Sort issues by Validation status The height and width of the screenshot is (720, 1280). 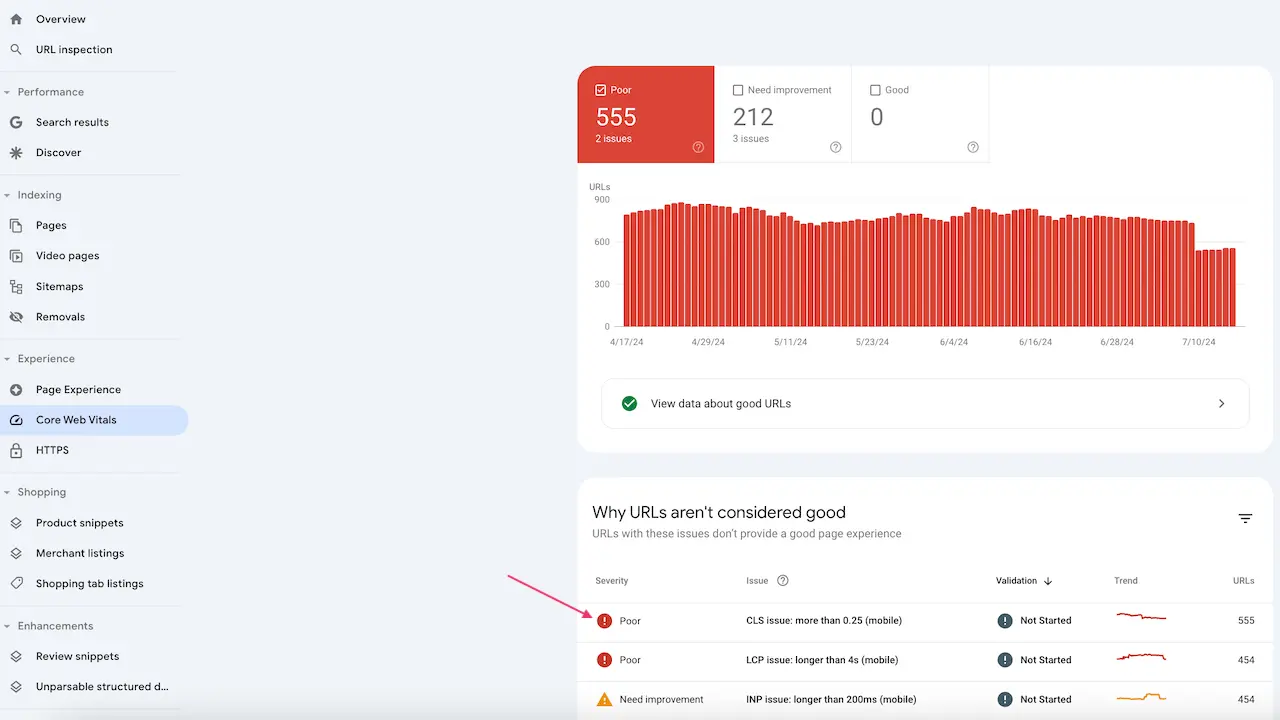click(1023, 580)
